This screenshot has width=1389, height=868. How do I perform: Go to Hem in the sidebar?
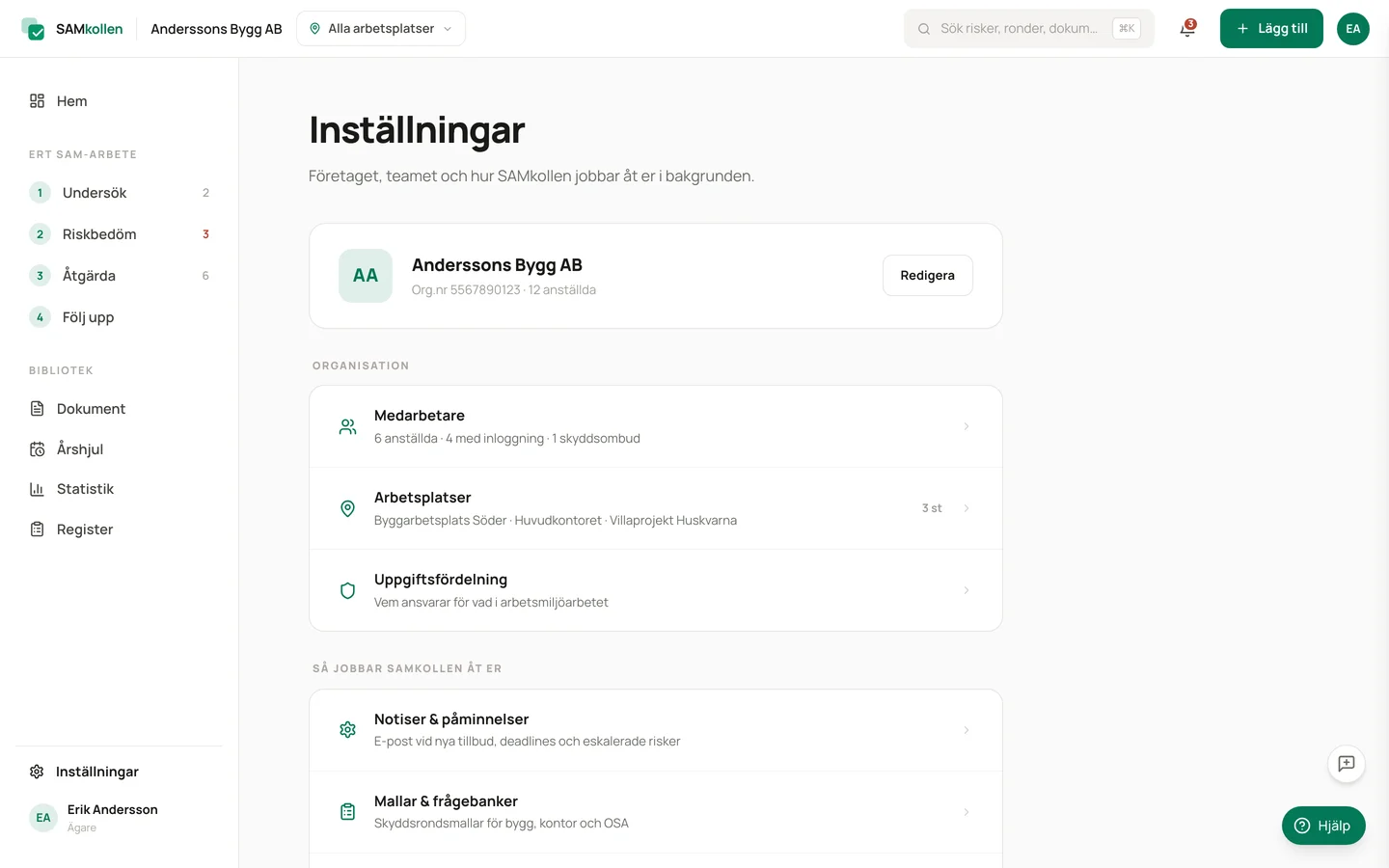119,101
